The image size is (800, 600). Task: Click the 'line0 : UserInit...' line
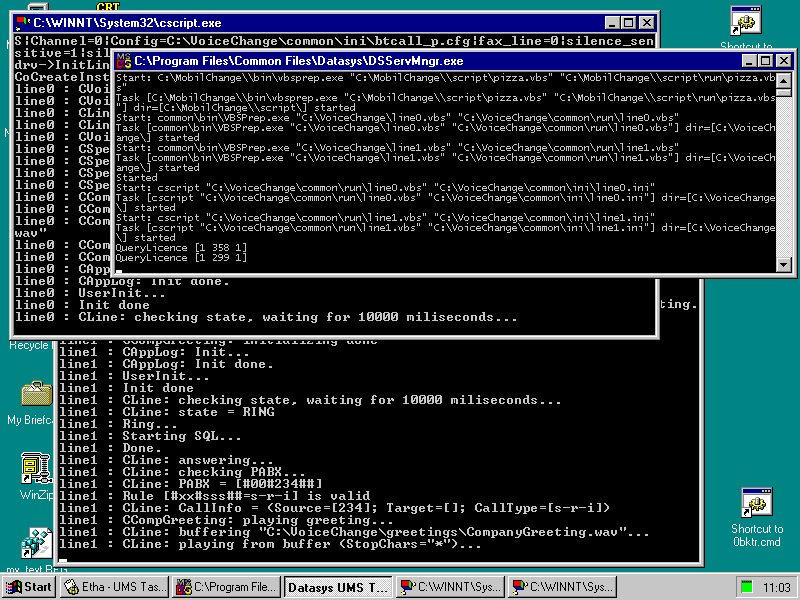point(90,293)
